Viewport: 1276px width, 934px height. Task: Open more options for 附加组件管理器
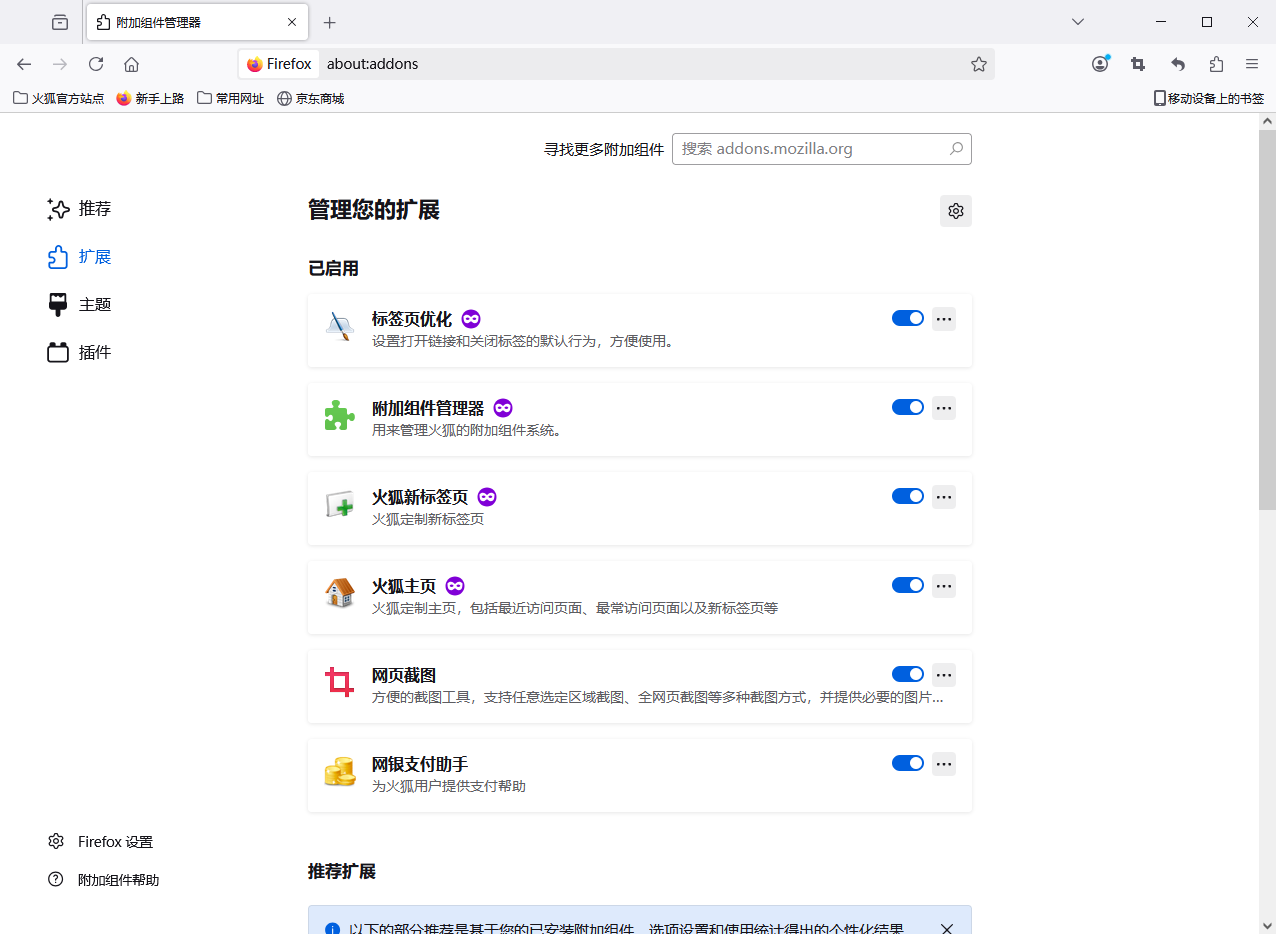pos(944,408)
